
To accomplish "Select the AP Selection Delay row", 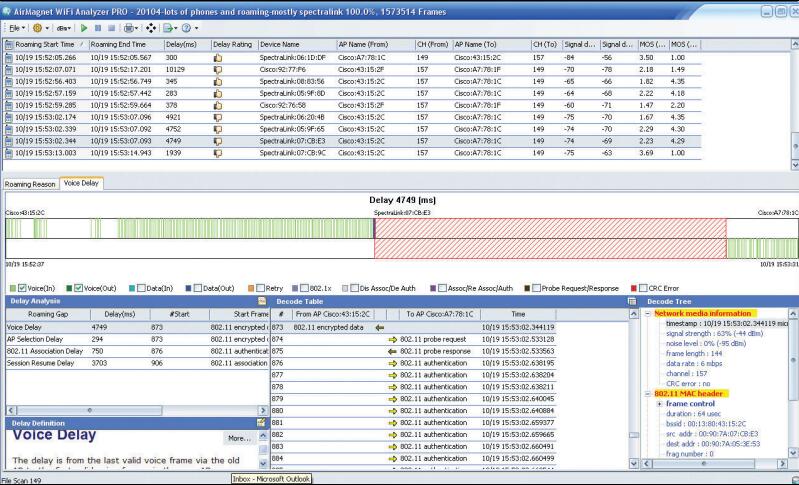I will click(137, 339).
